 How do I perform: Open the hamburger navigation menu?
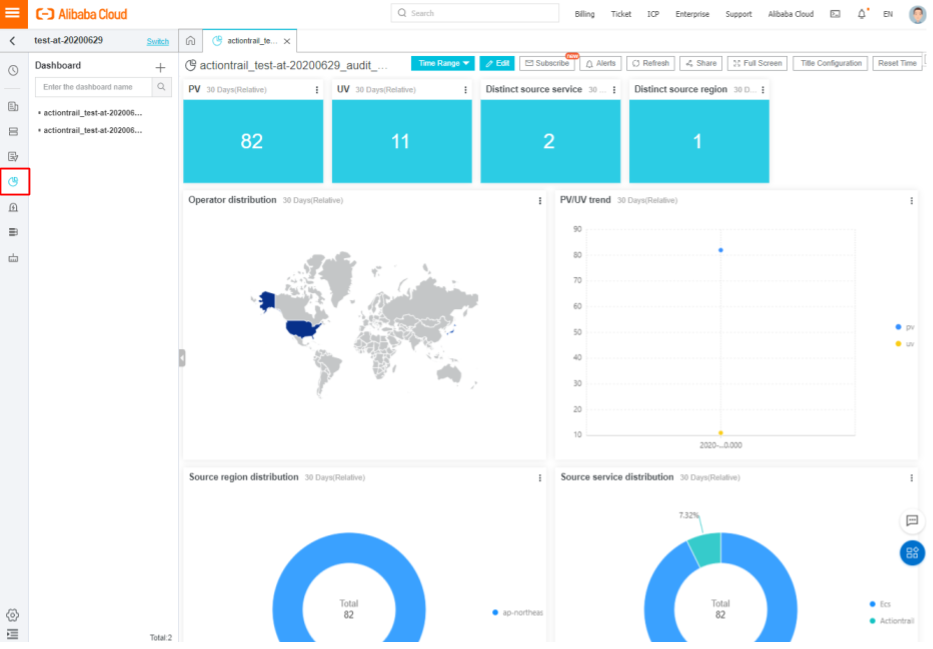point(13,13)
